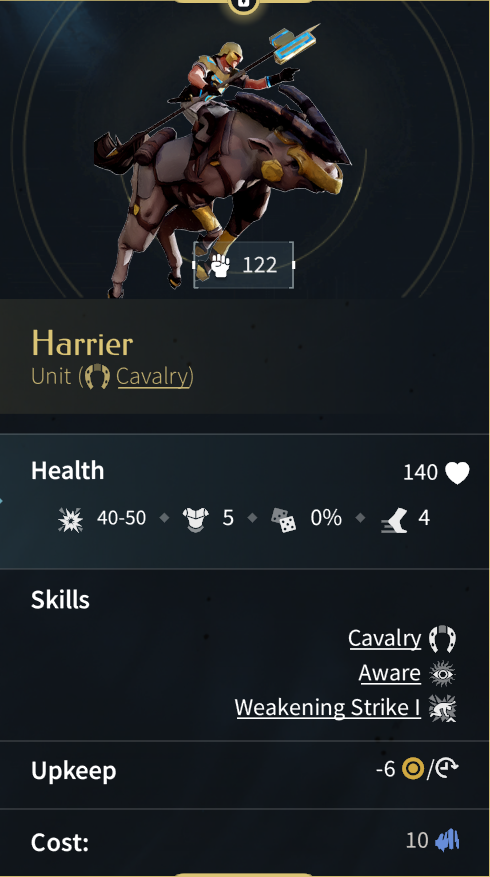The height and width of the screenshot is (877, 490).
Task: Click the horseshoe icon next to Unit
Action: [97, 376]
